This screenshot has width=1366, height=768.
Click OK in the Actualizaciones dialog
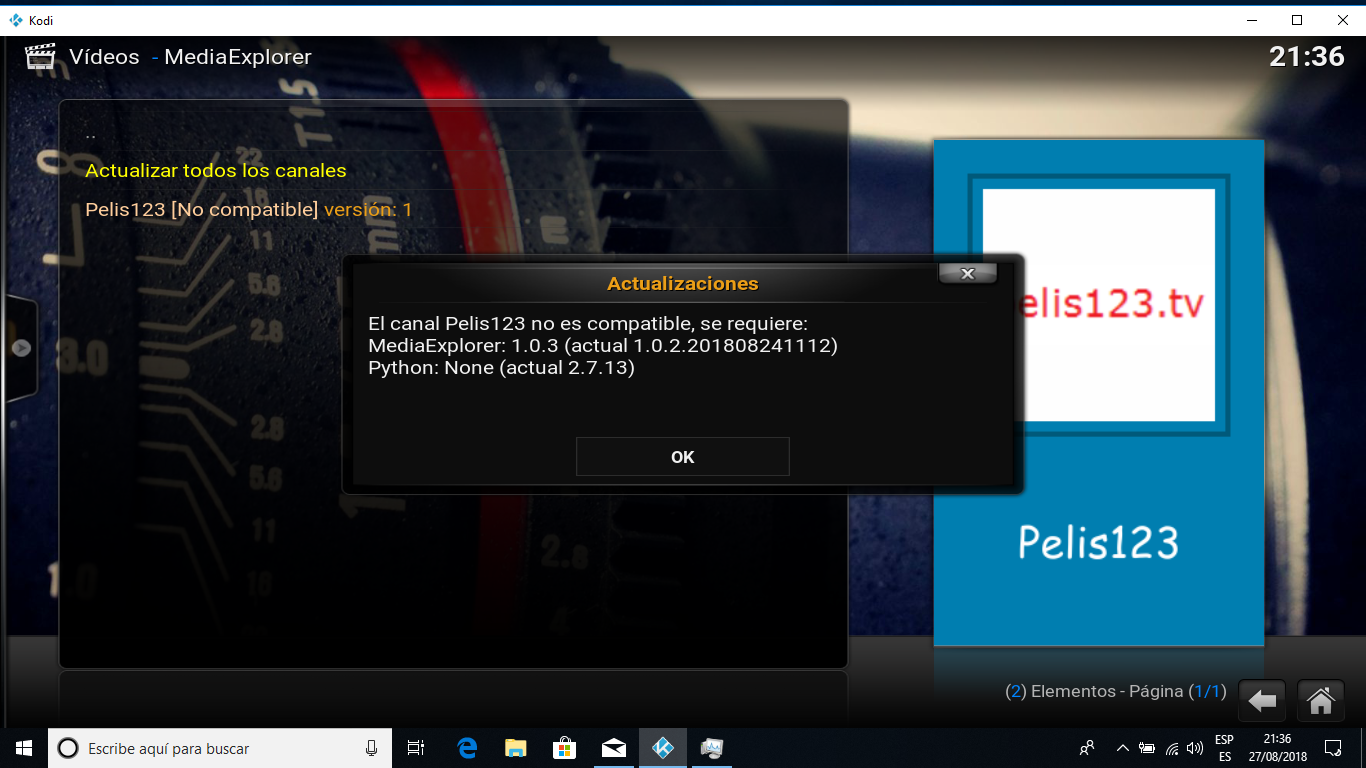pos(683,457)
